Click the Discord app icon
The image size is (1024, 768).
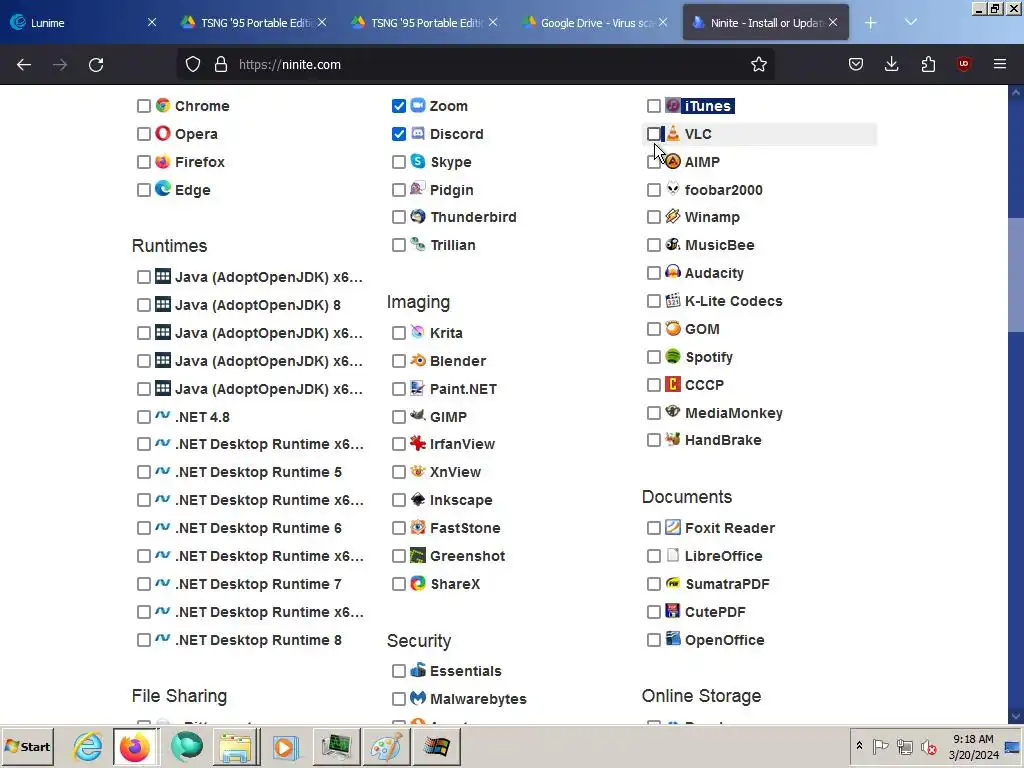(x=418, y=133)
